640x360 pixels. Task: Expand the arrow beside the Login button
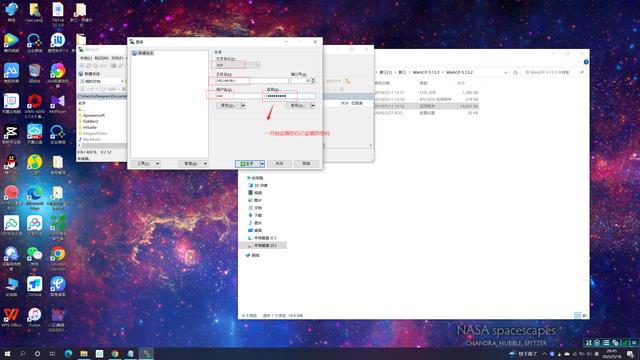click(262, 164)
